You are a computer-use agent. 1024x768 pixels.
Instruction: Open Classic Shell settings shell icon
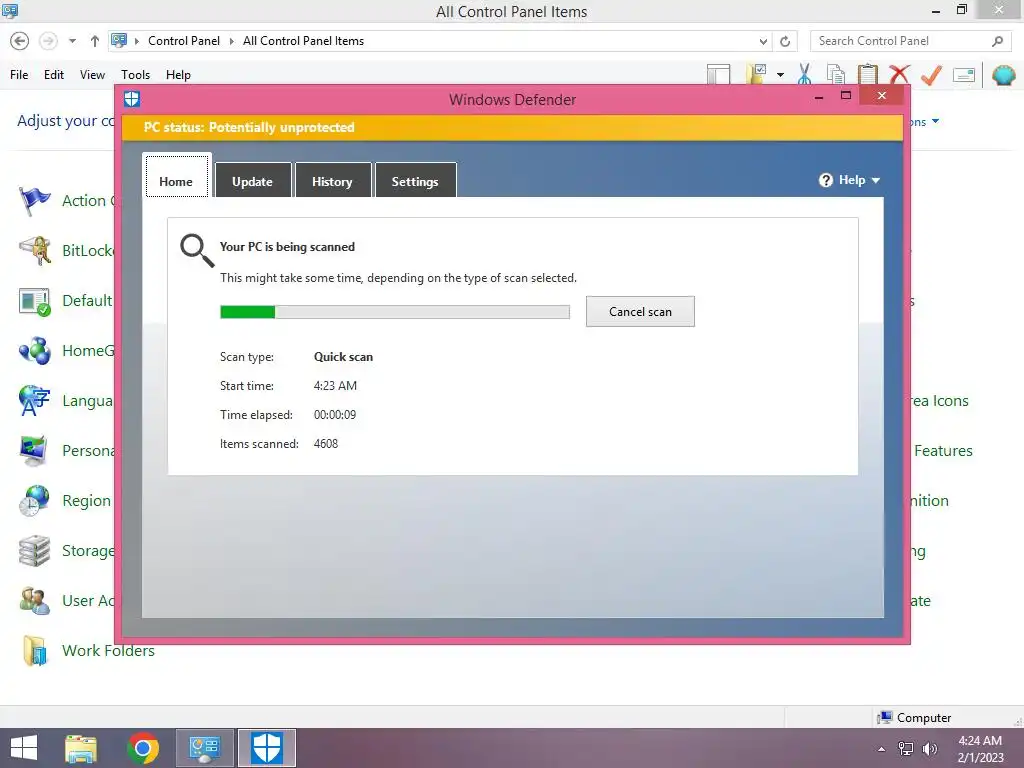pos(1004,74)
